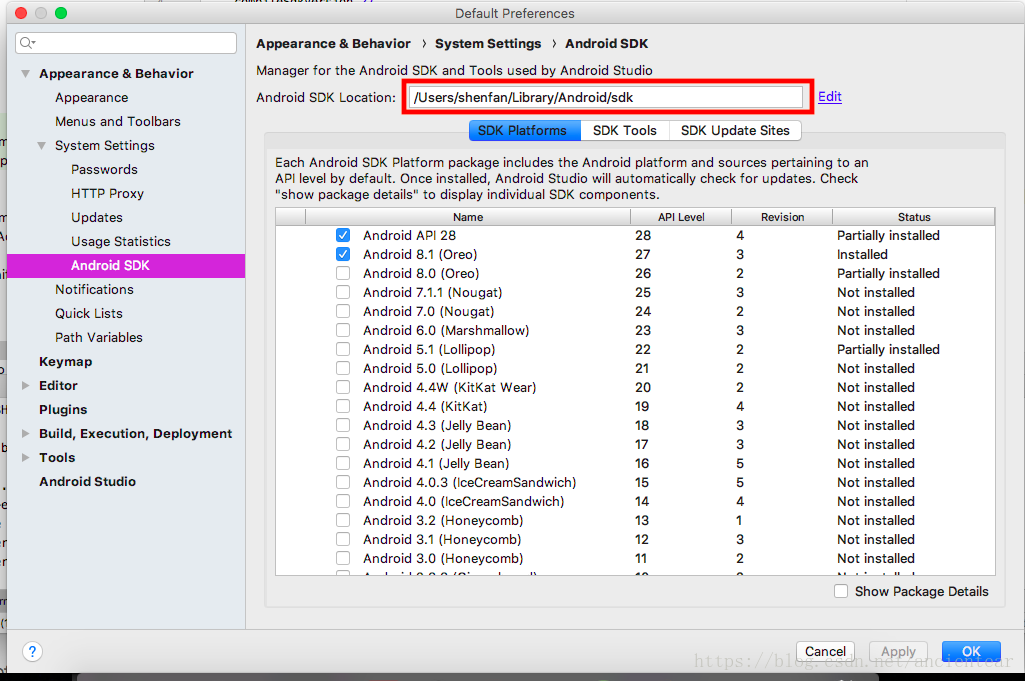Expand the Tools tree node

(25, 457)
